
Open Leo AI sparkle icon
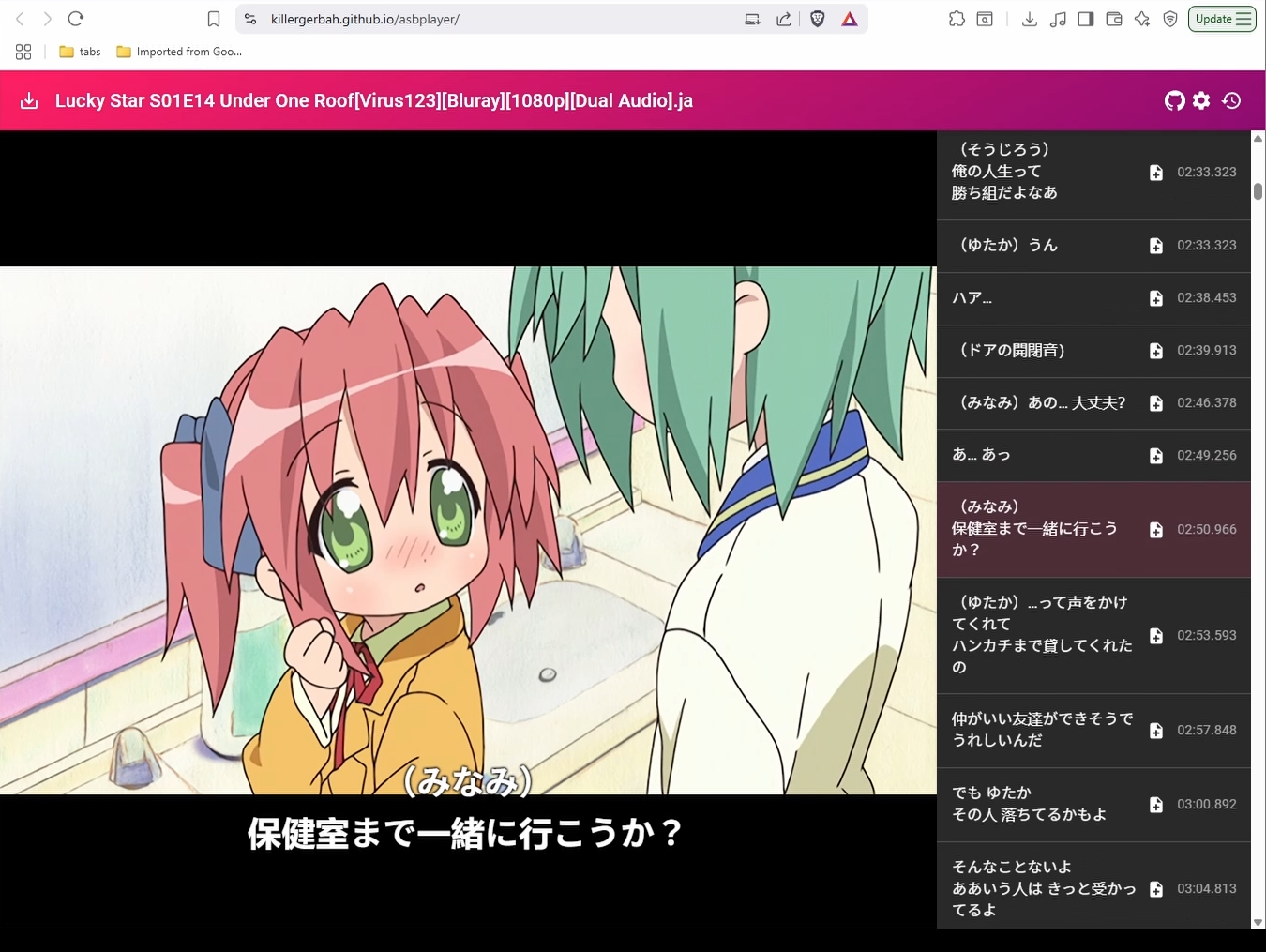1142,19
